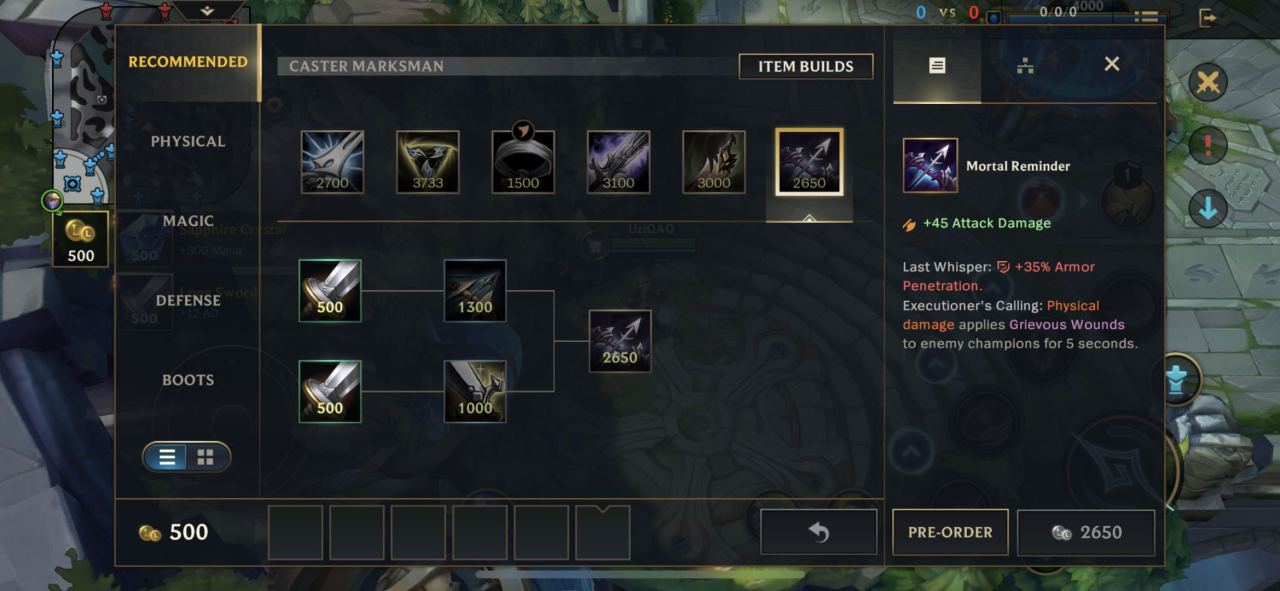Image resolution: width=1280 pixels, height=591 pixels.
Task: Select the first empty inventory slot
Action: click(296, 532)
